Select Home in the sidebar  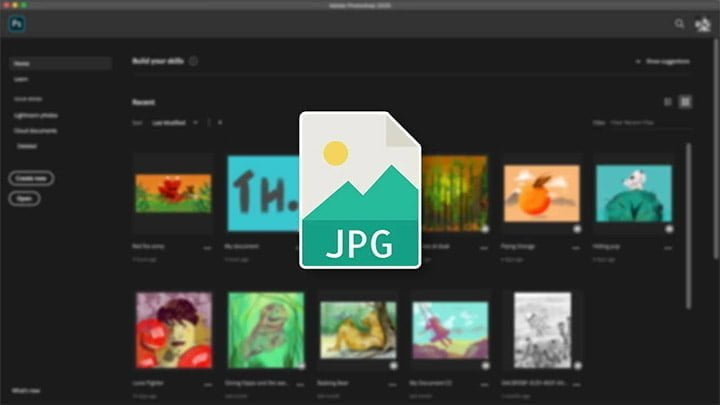(x=60, y=63)
